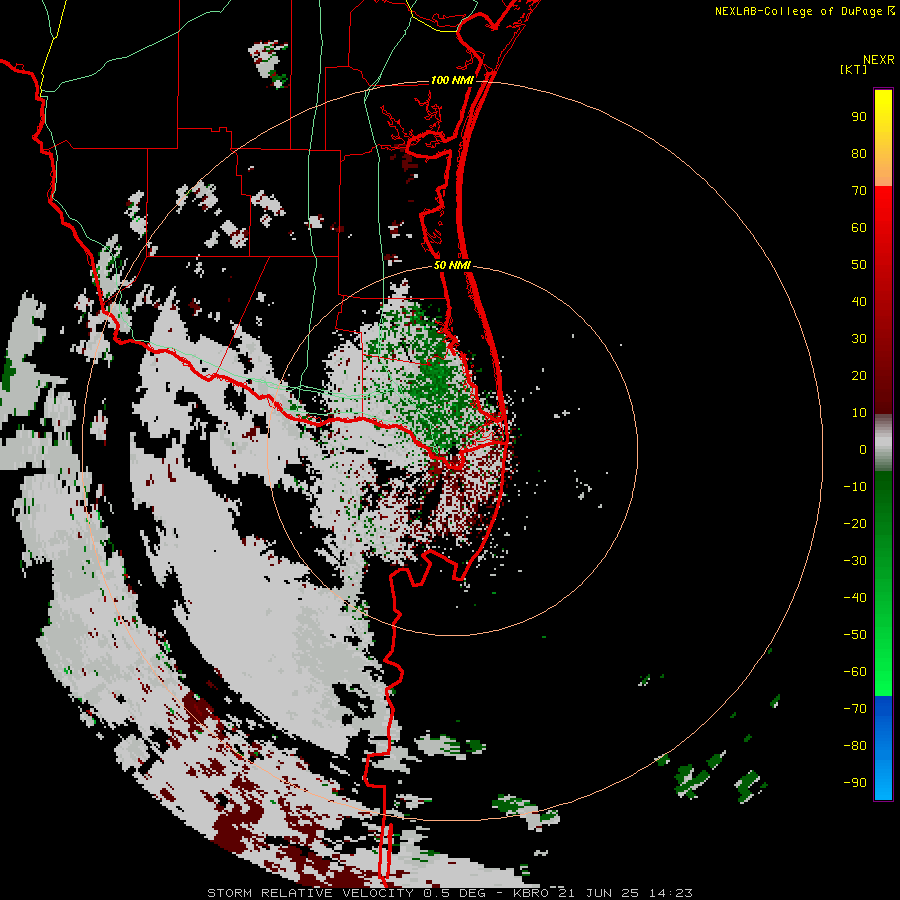Click the bright red segment of the velocity color bar
This screenshot has height=900, width=900.
pos(883,299)
